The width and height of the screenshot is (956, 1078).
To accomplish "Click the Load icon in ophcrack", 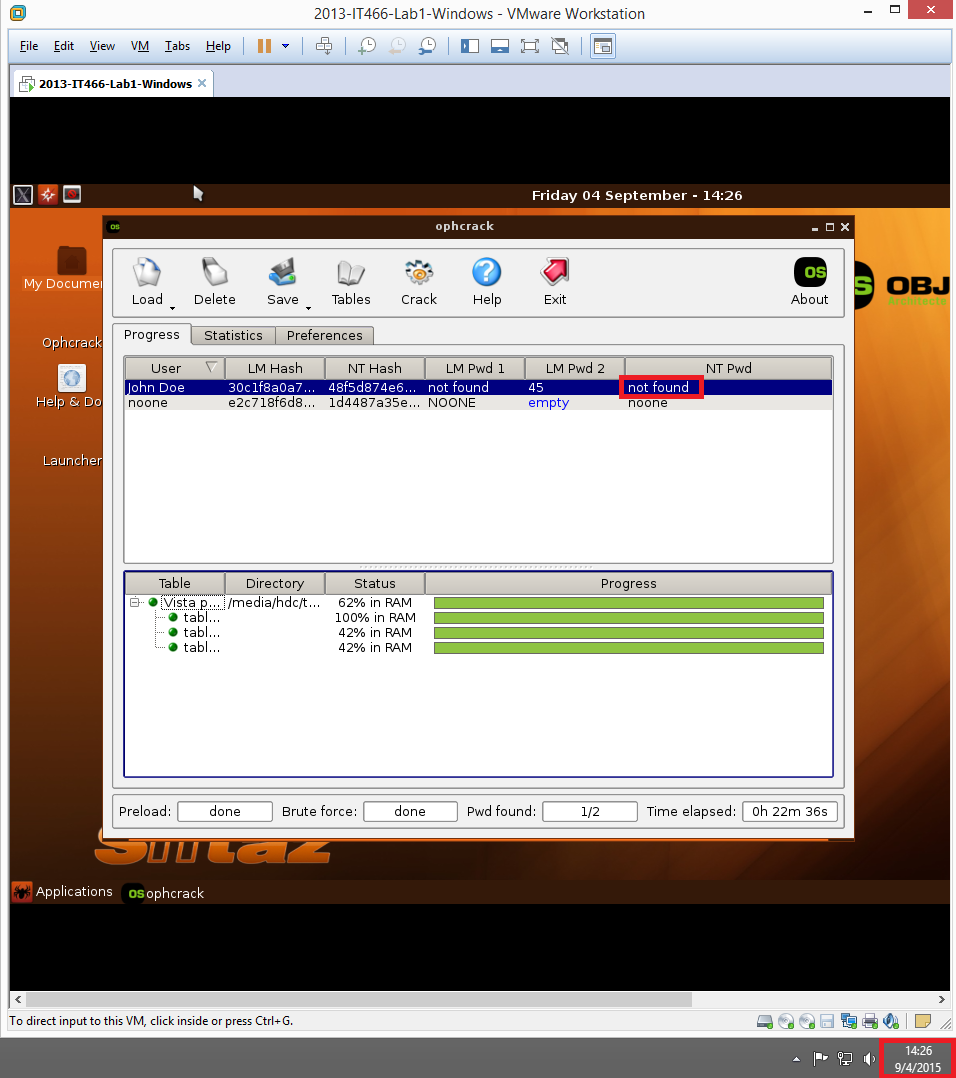I will pos(146,273).
